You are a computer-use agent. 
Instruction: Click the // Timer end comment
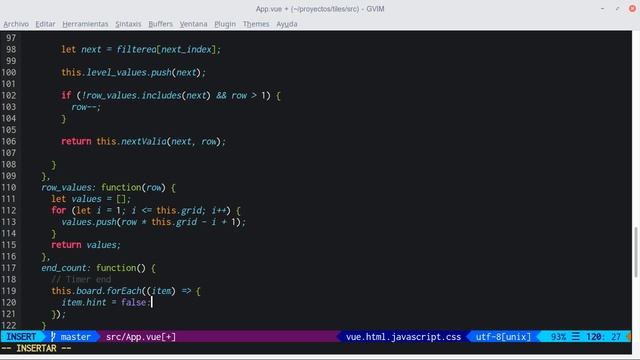[81, 279]
